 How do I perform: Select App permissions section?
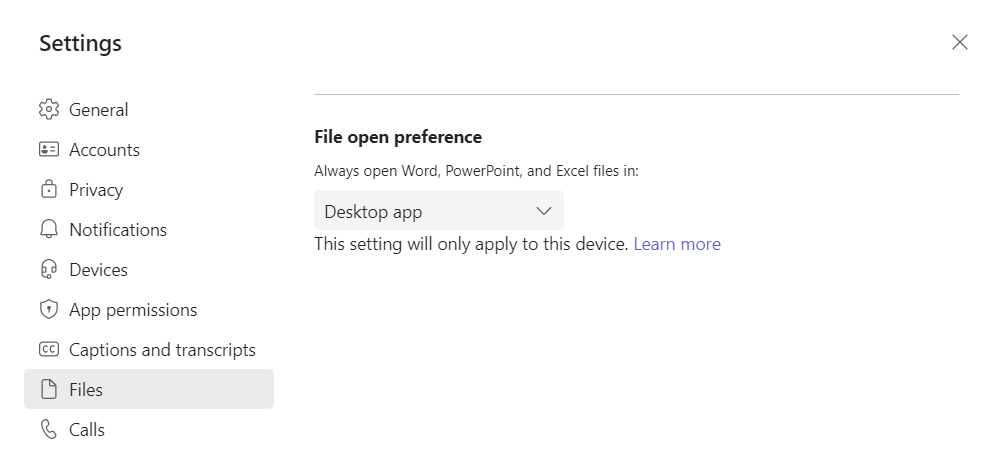(149, 310)
